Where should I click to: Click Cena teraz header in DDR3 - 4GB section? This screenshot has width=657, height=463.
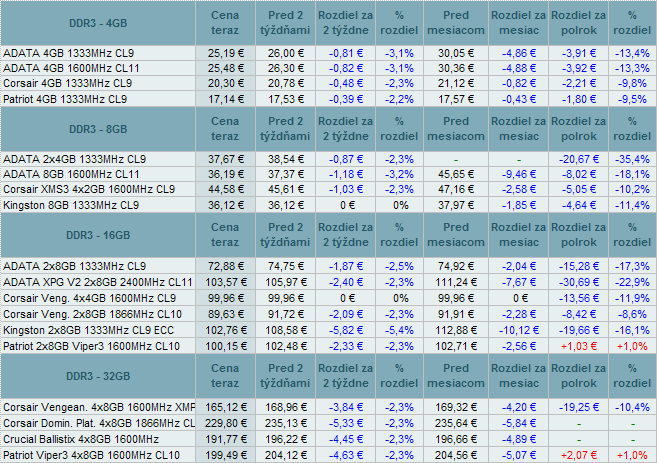pos(225,23)
